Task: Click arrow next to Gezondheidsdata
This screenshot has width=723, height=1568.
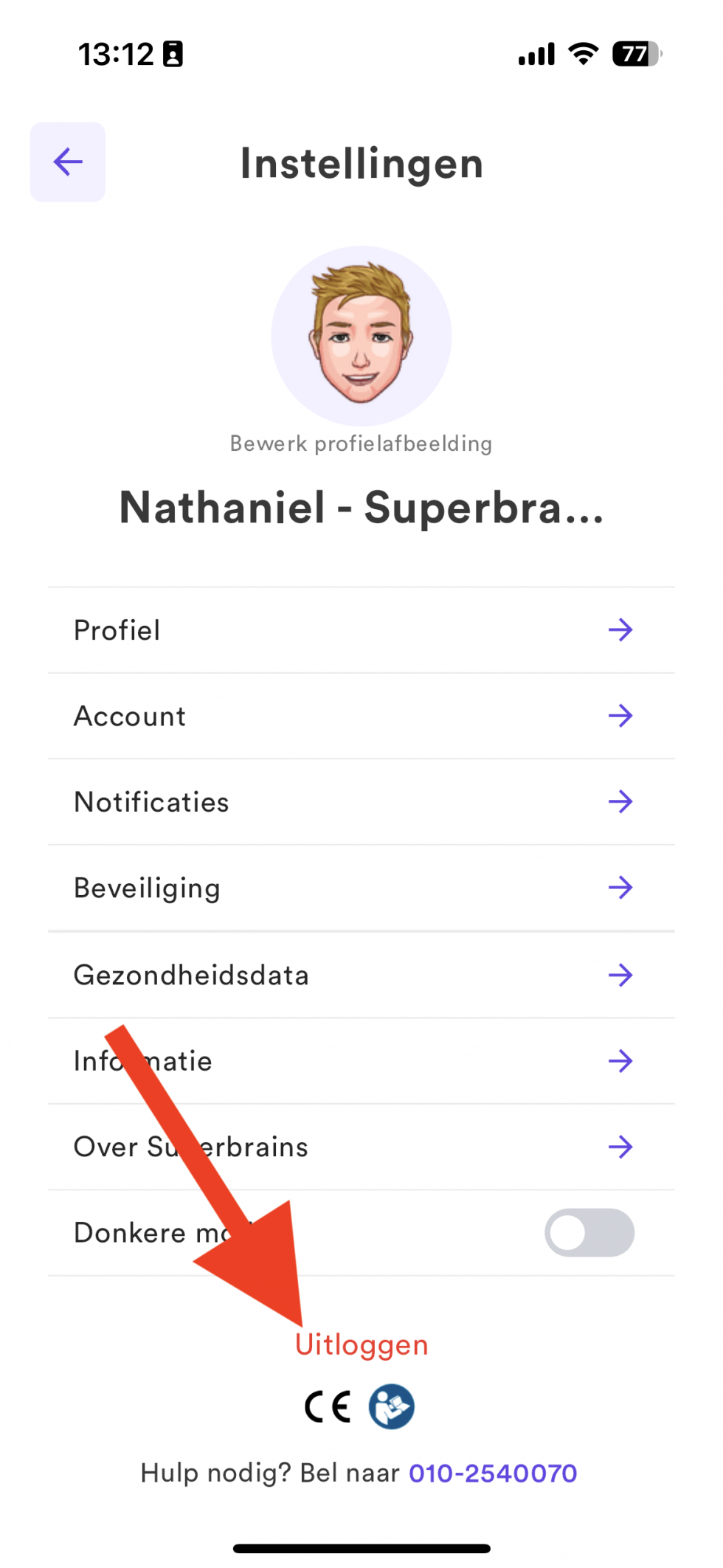Action: coord(620,975)
